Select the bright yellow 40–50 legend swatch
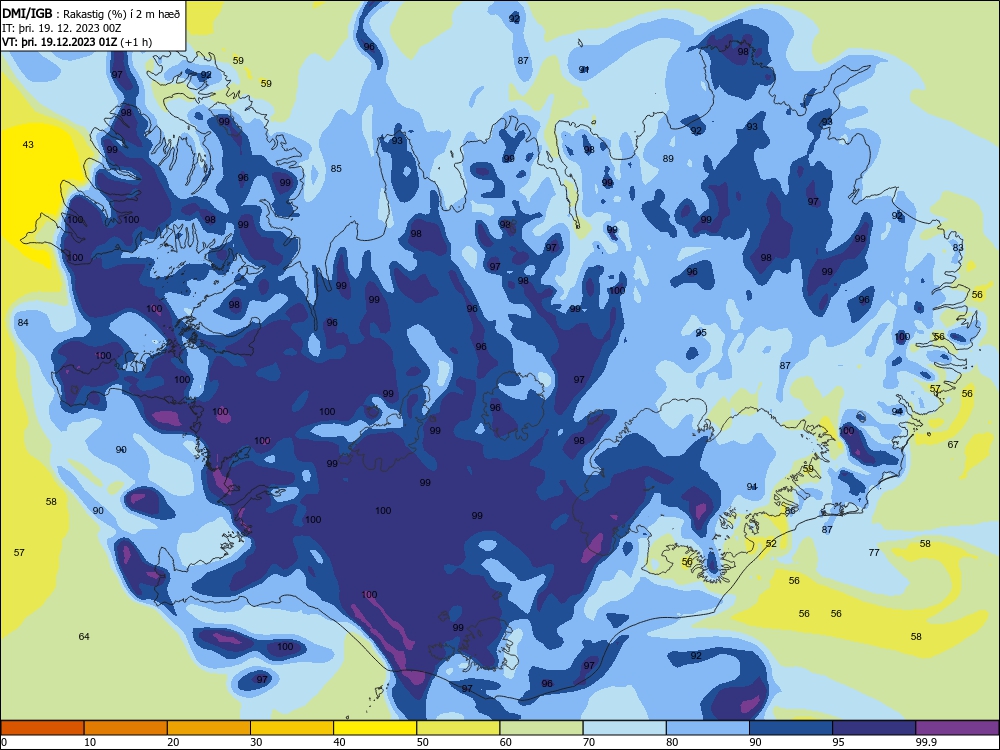 (375, 728)
